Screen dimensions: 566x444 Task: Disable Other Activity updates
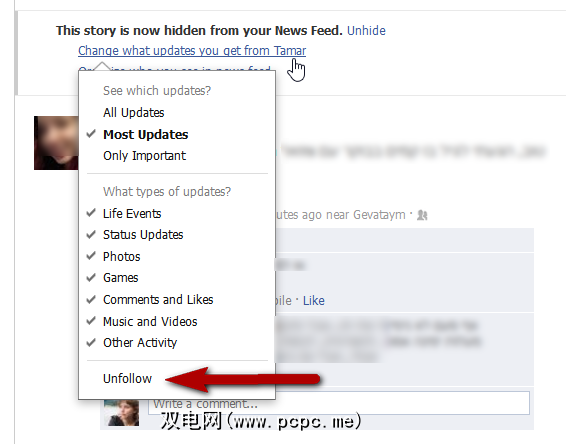(x=140, y=343)
